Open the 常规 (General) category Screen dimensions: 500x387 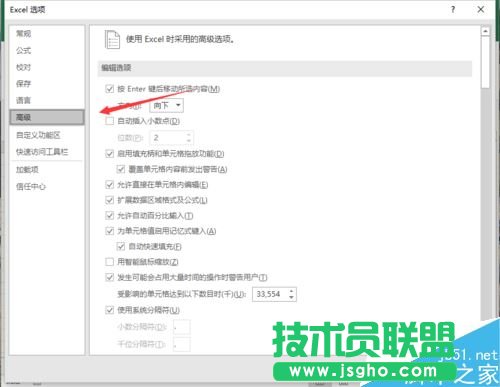(x=23, y=33)
